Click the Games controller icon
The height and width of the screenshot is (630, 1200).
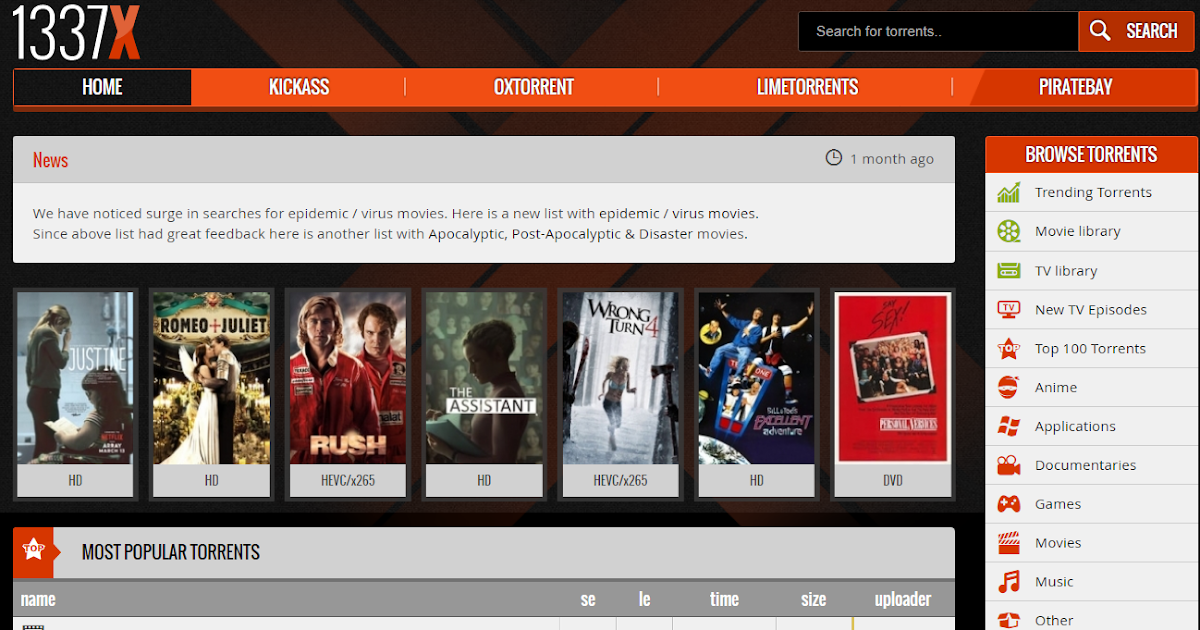[x=1009, y=504]
